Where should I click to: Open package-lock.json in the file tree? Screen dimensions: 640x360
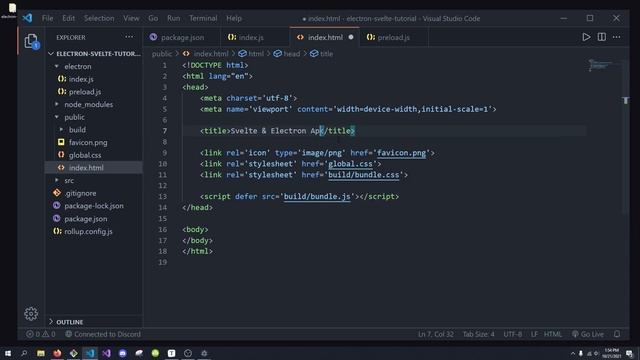(94, 206)
